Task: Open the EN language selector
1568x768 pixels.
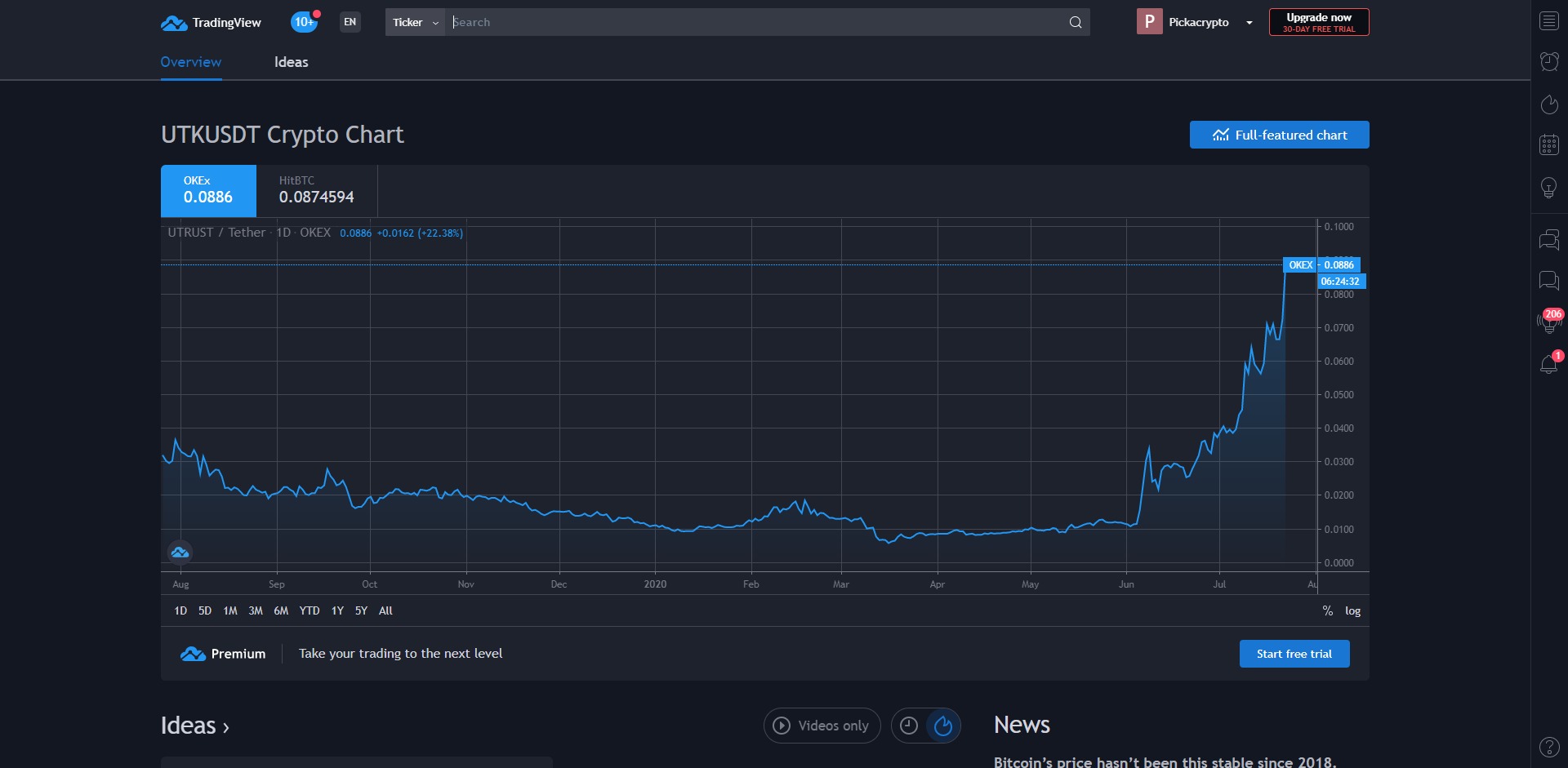Action: point(350,22)
